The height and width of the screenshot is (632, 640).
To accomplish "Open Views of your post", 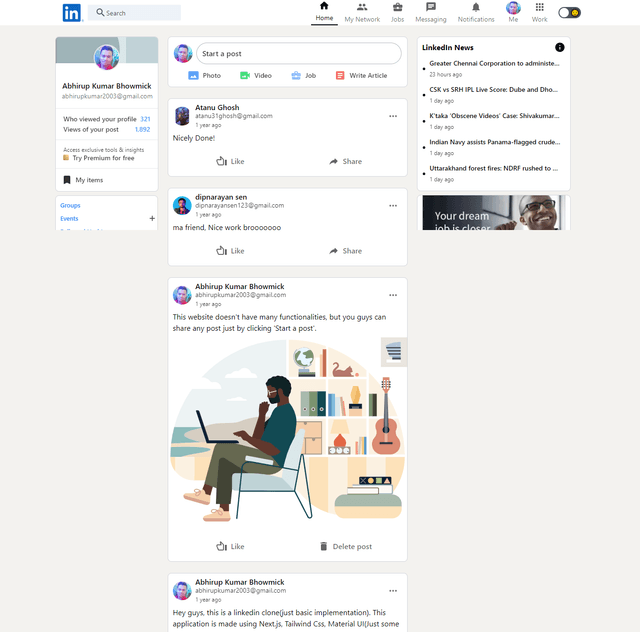I will (x=107, y=129).
